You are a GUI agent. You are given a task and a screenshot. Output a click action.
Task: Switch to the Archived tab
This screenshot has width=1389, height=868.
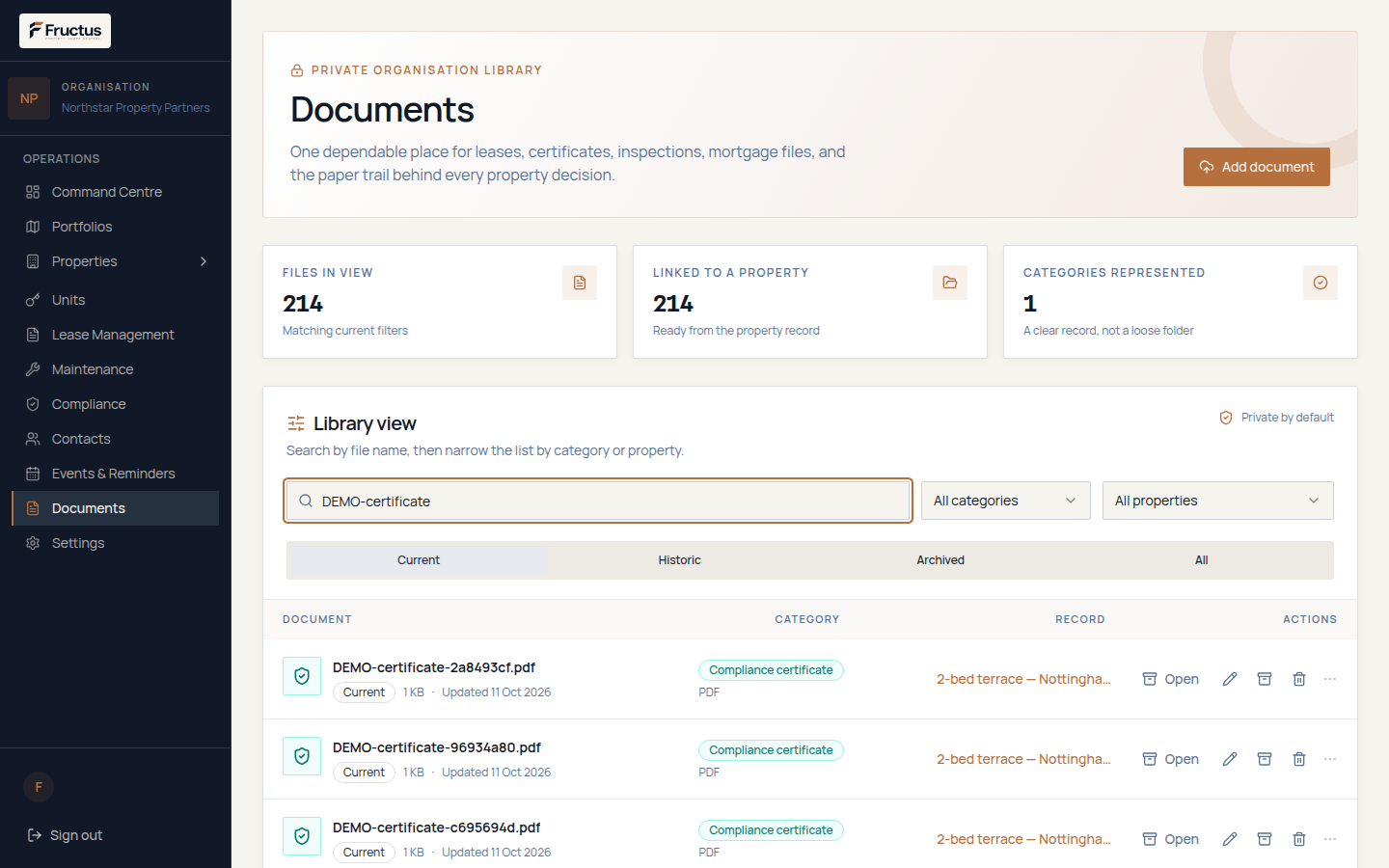(940, 560)
